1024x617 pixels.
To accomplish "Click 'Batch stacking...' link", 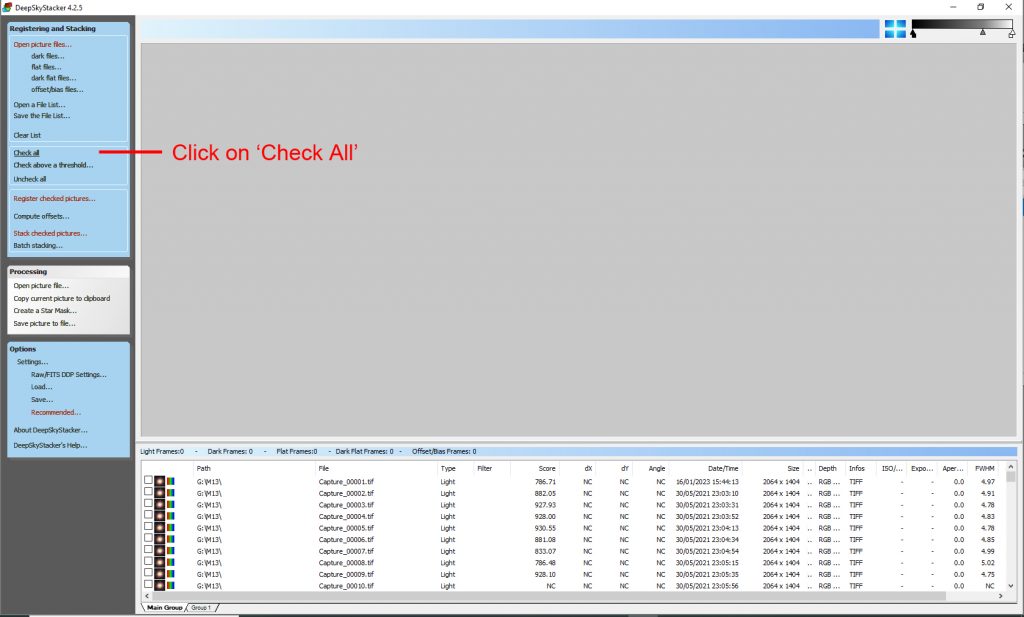I will (38, 245).
